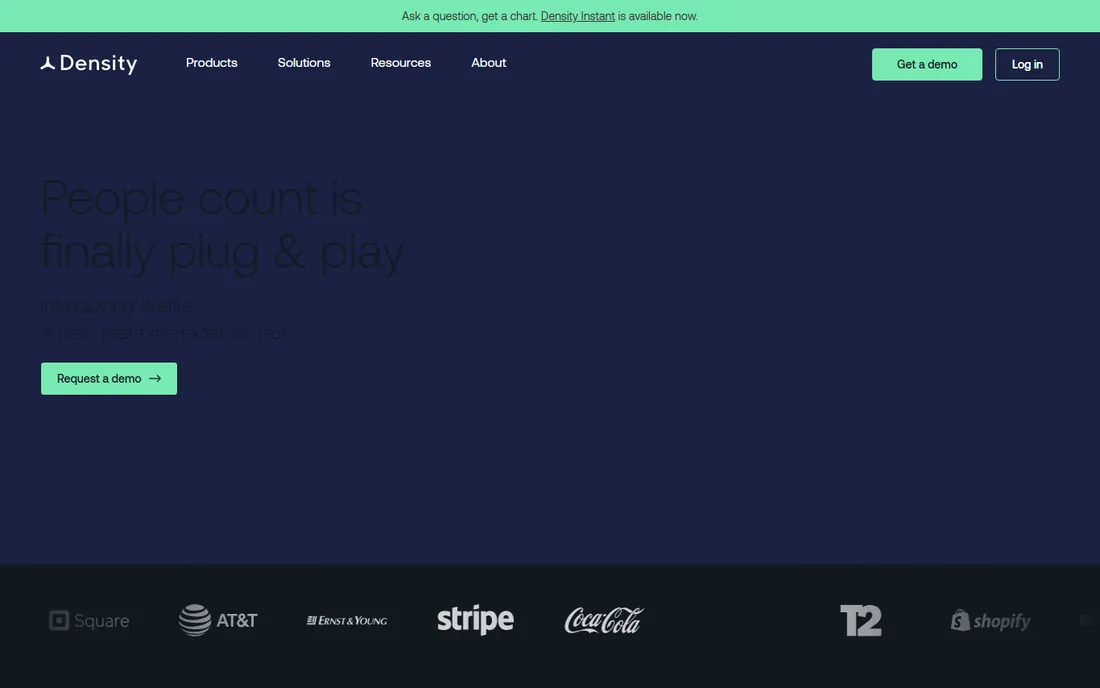This screenshot has height=688, width=1100.
Task: Click the Ernst & Young logo
Action: 347,621
